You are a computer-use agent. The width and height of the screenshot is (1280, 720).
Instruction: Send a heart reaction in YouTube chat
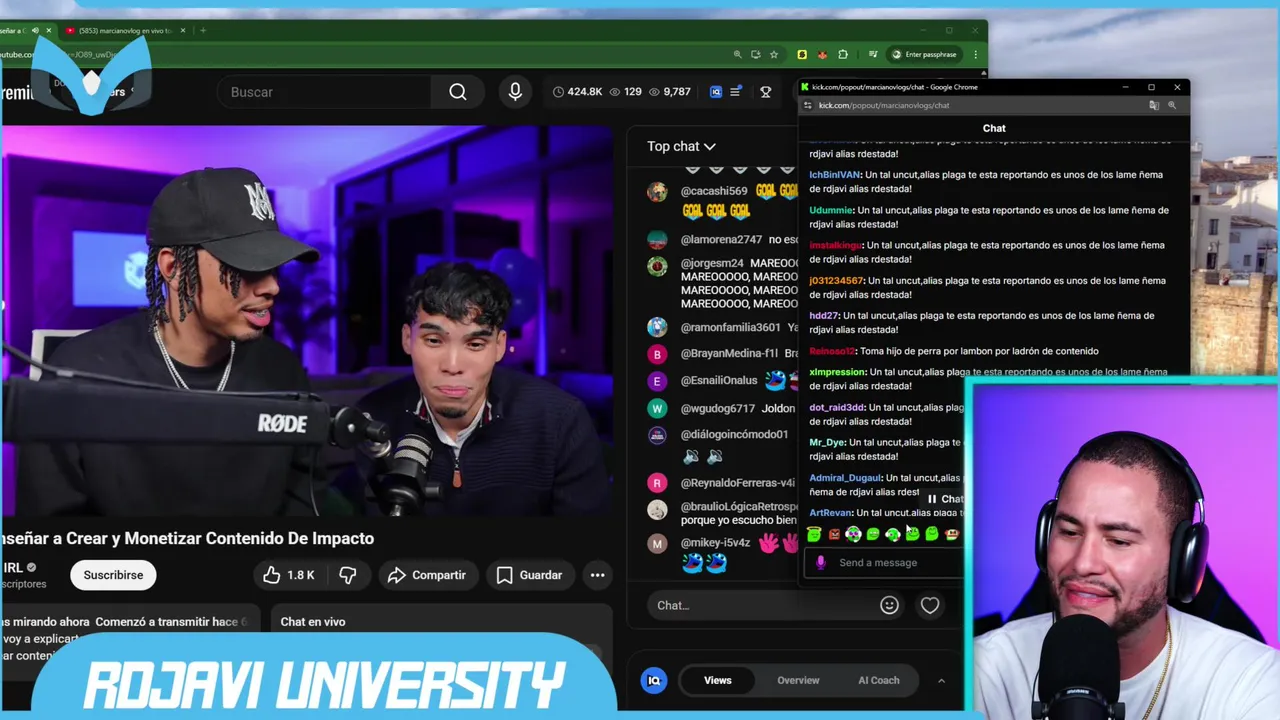[930, 605]
